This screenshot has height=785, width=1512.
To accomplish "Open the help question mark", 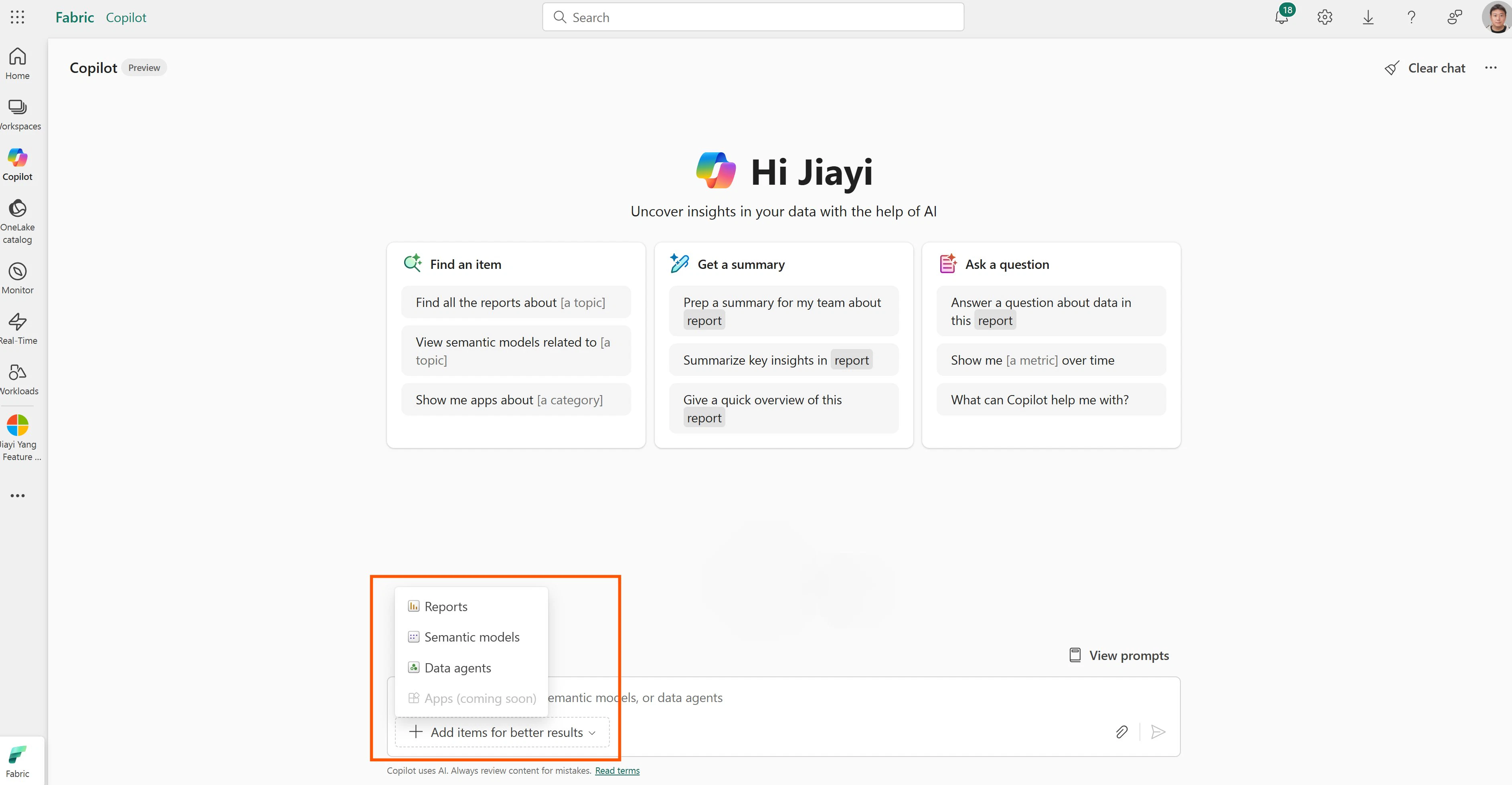I will [x=1411, y=18].
